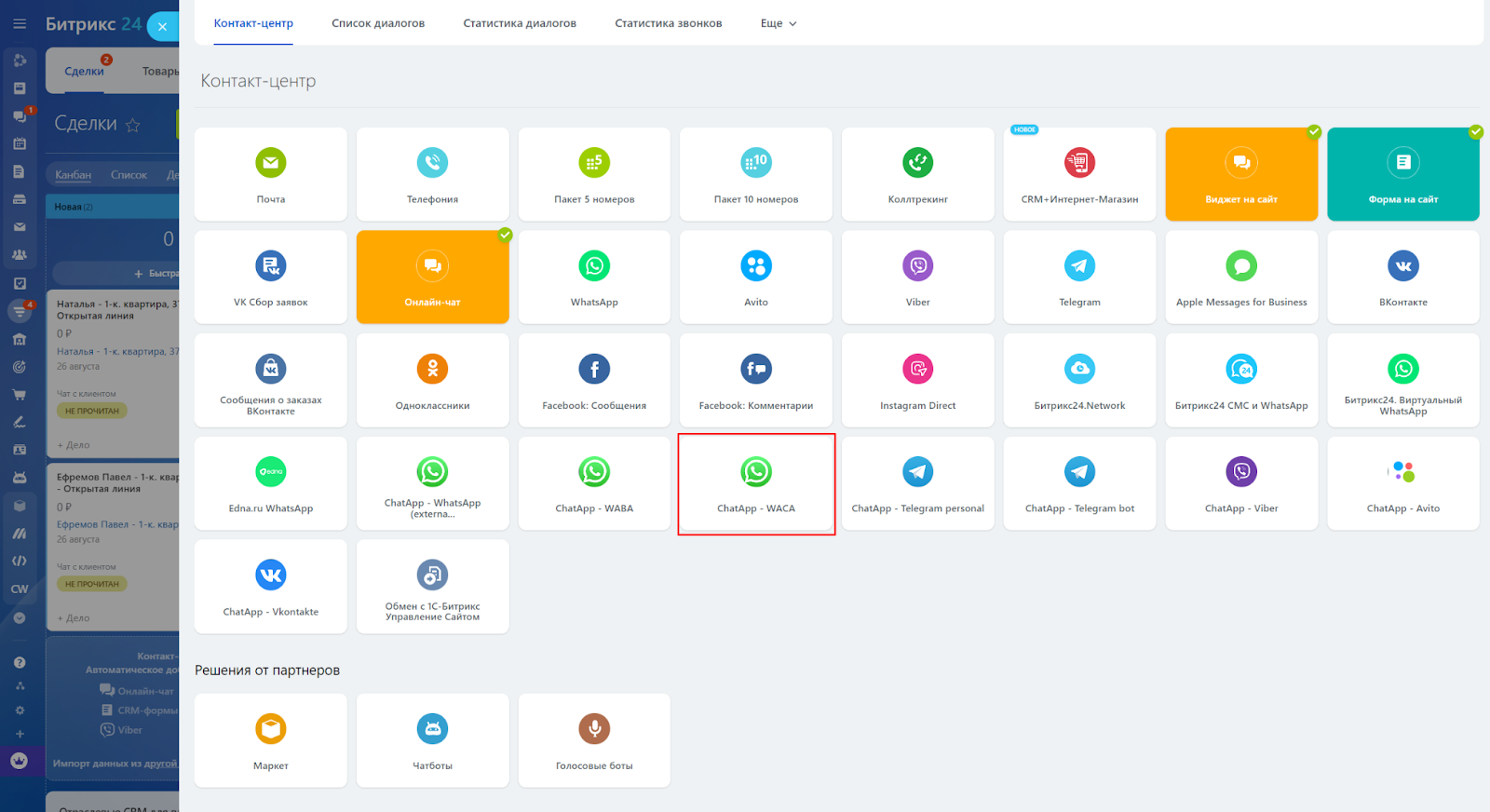Open the ChatApp - WABA tile
Screen dimensions: 1490x812
594,483
